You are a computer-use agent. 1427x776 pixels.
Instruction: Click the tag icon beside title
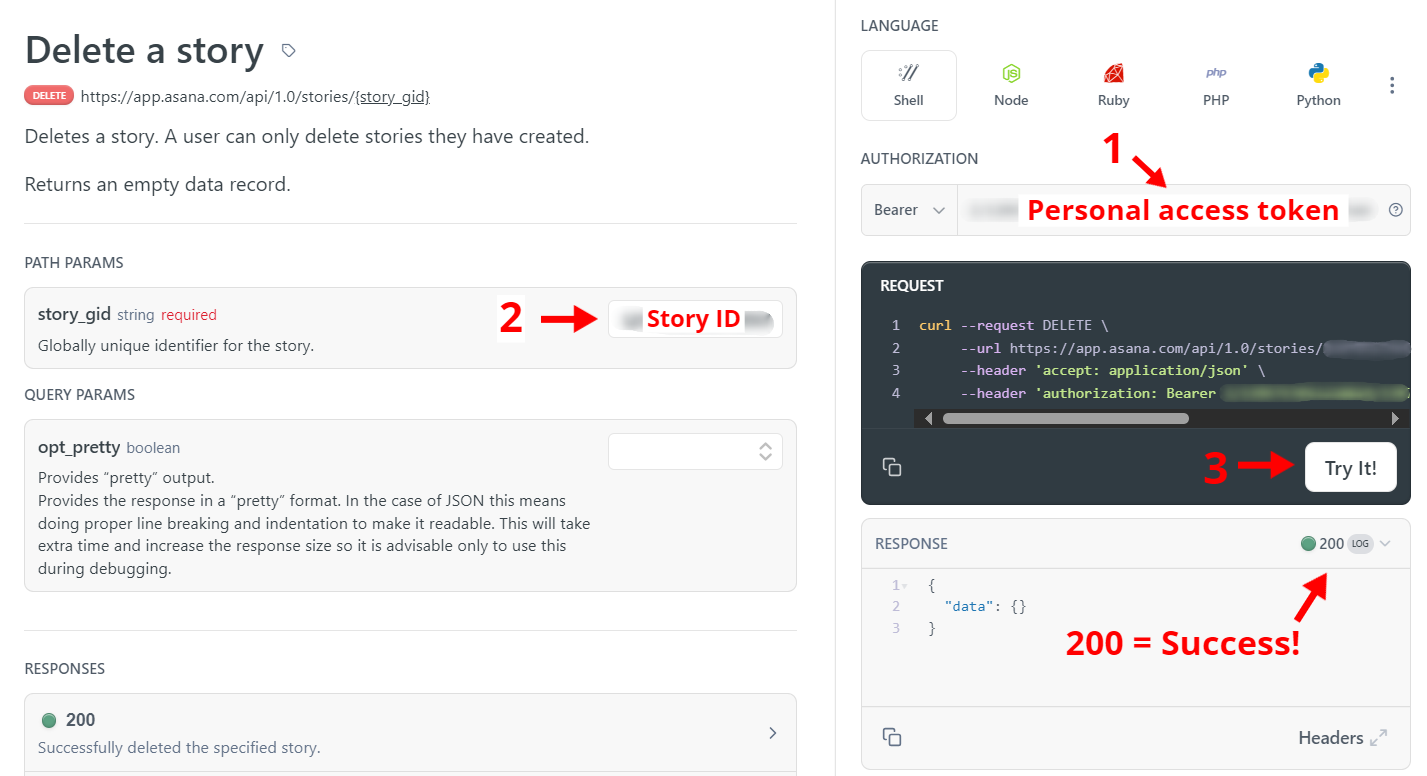(288, 50)
